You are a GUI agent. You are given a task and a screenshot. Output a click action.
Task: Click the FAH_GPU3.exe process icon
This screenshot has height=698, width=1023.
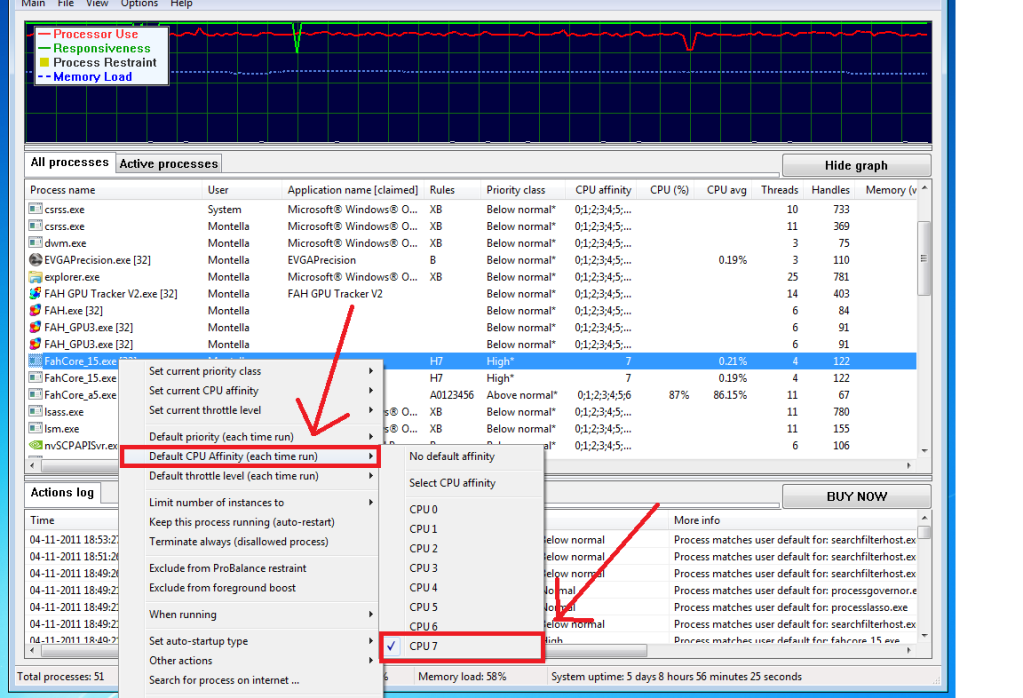click(36, 327)
